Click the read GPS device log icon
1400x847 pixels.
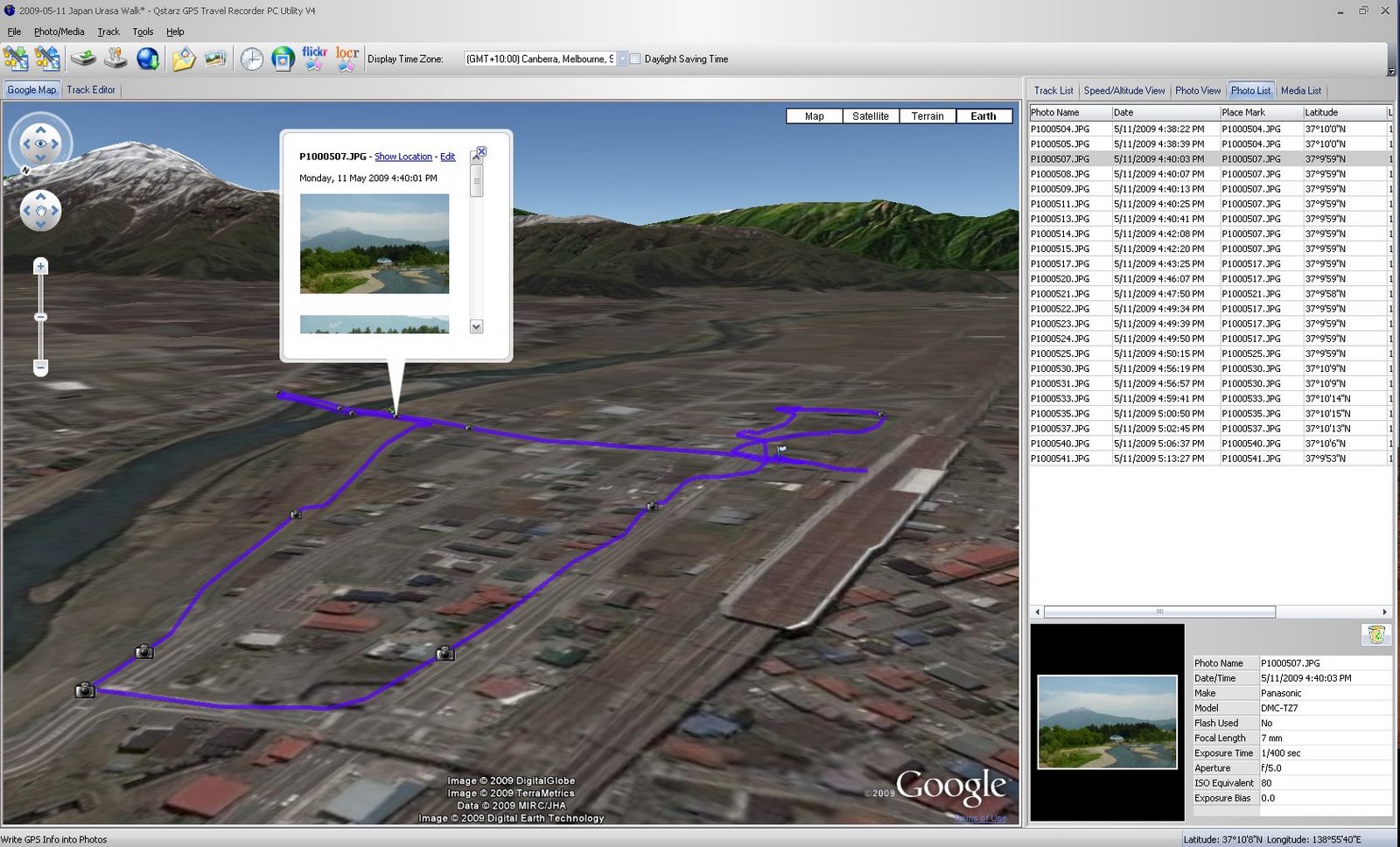click(x=83, y=59)
